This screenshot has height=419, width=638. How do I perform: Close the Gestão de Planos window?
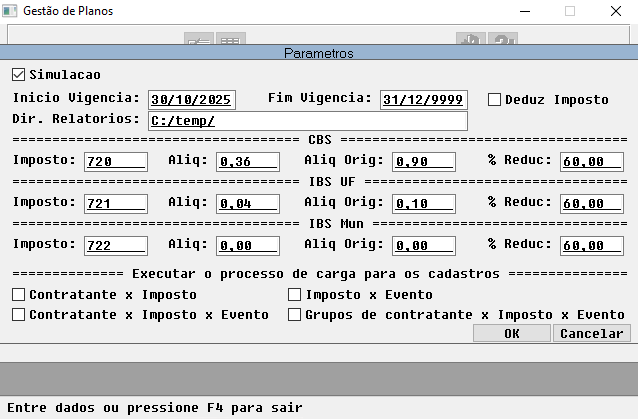616,11
